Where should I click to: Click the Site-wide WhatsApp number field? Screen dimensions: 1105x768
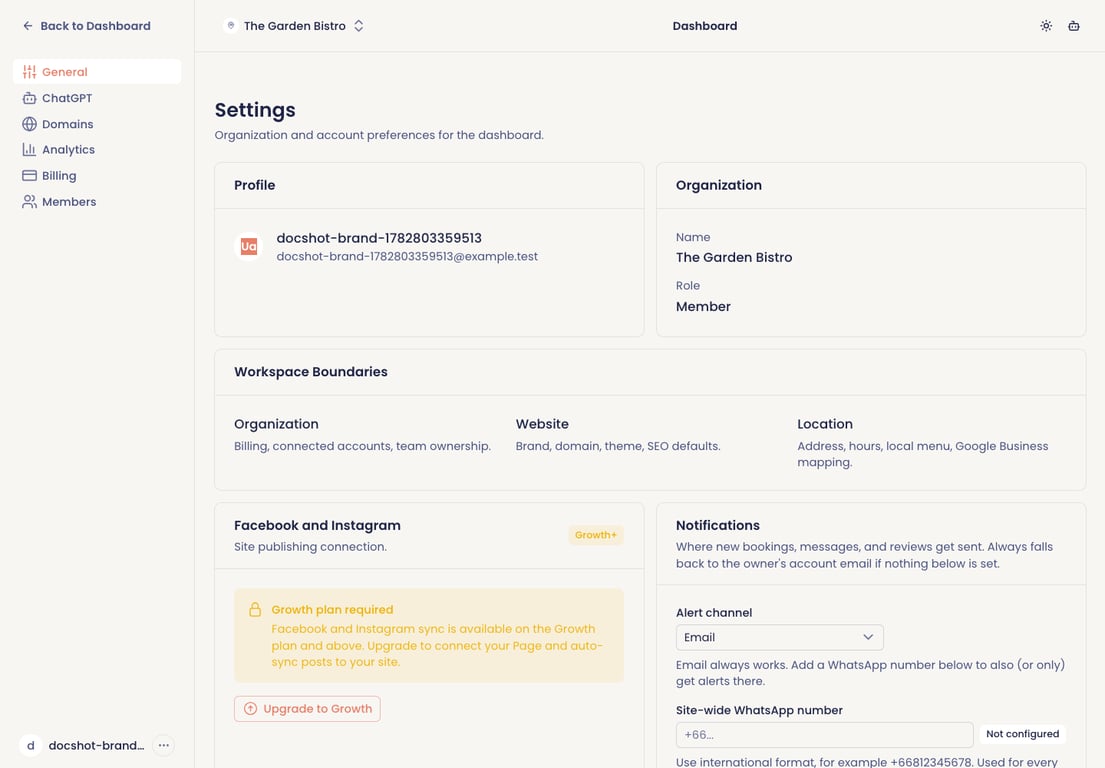click(x=825, y=735)
